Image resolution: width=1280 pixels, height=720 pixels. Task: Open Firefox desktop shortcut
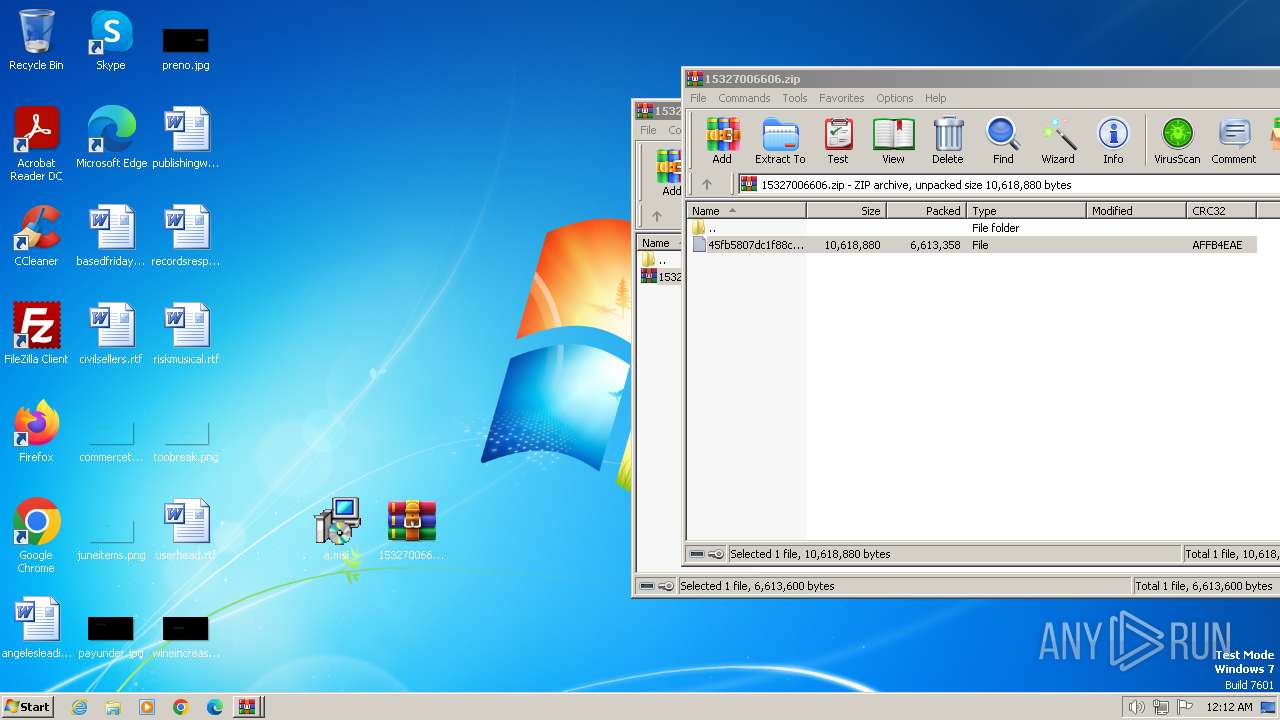(36, 432)
